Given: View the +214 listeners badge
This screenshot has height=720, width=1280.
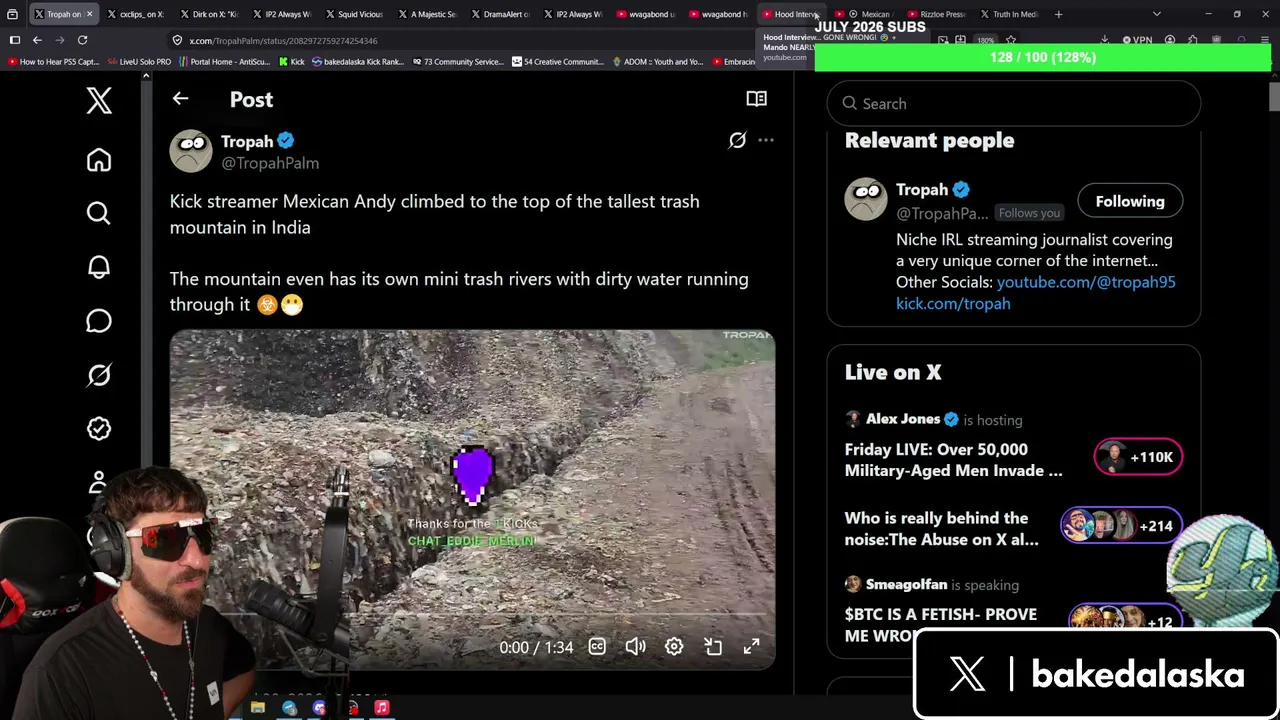Looking at the screenshot, I should 1121,526.
